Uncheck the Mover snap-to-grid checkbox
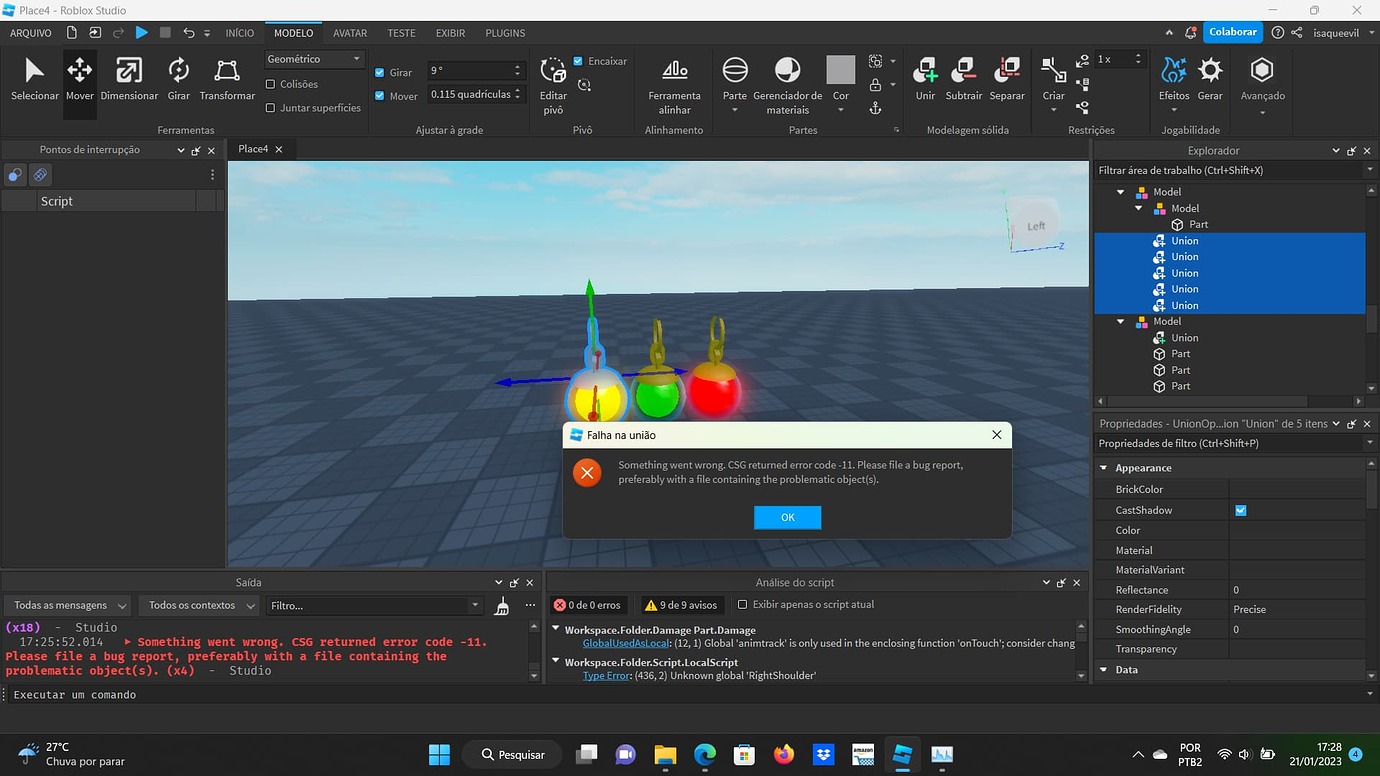1380x776 pixels. (x=380, y=96)
